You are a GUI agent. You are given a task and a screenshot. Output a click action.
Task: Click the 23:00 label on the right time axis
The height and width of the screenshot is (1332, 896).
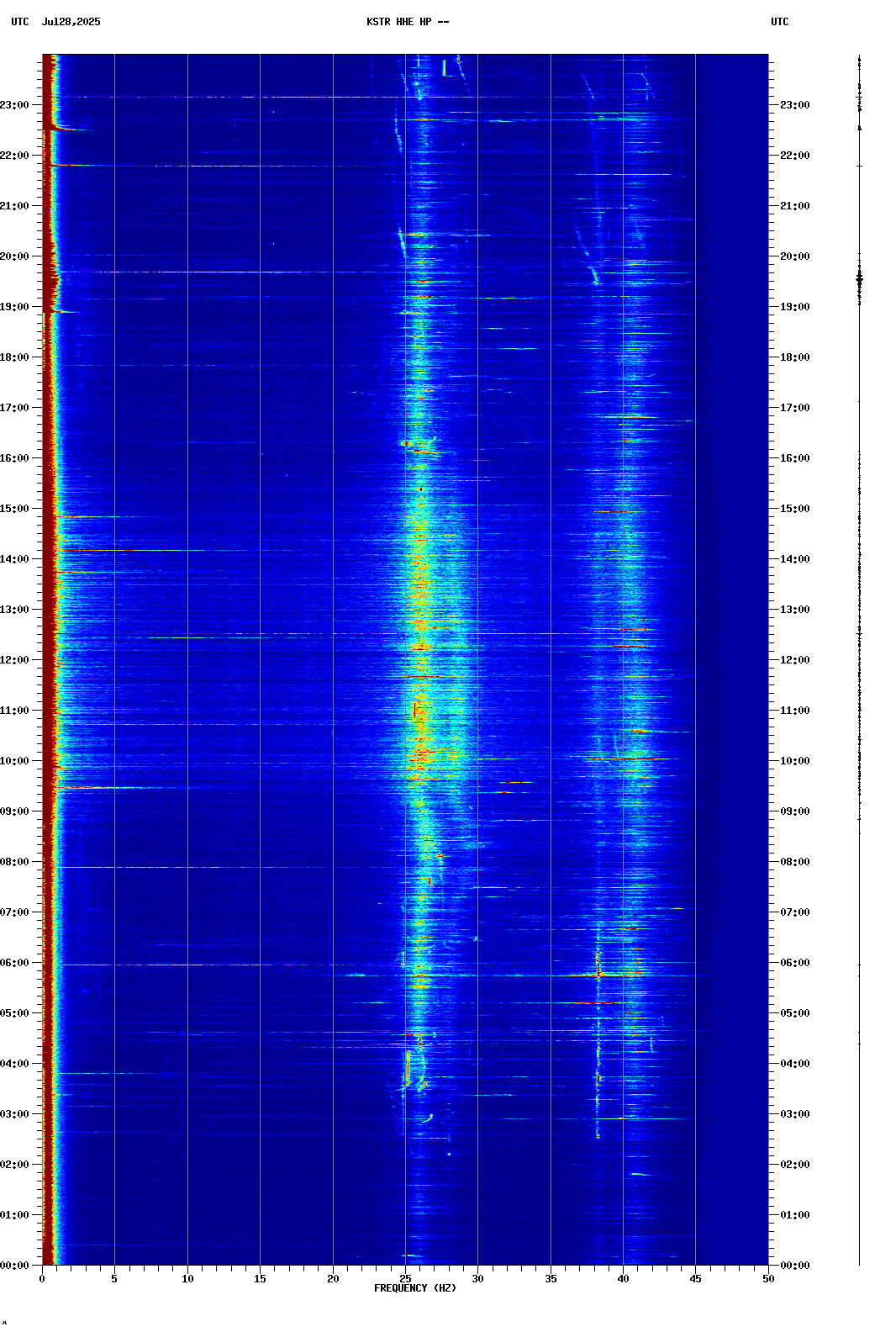pyautogui.click(x=795, y=105)
